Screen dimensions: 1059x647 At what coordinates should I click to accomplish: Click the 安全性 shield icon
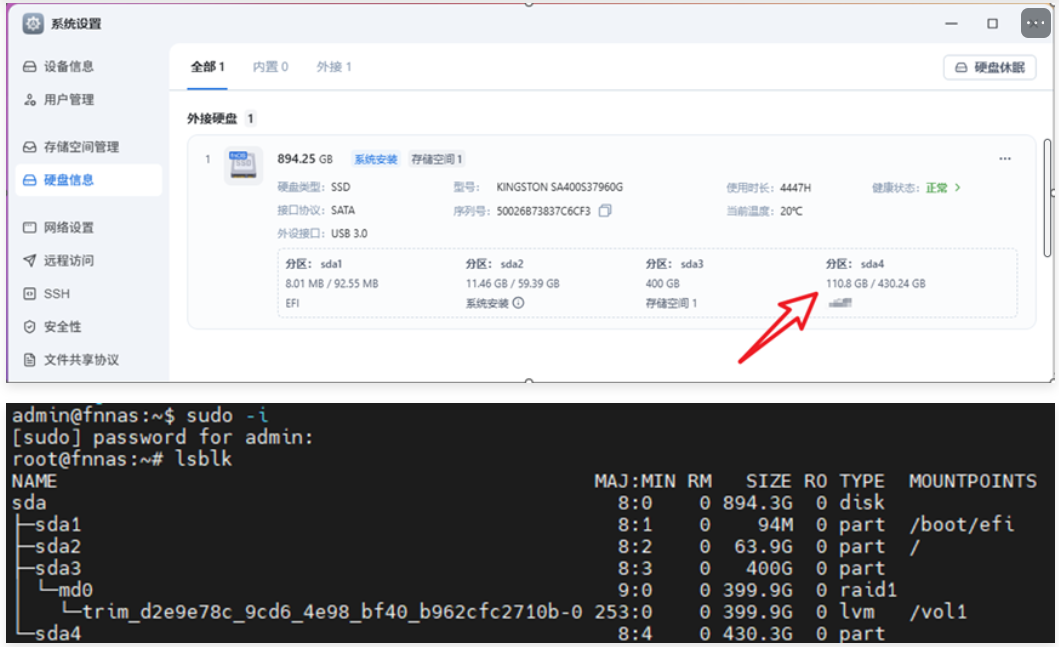pos(30,327)
